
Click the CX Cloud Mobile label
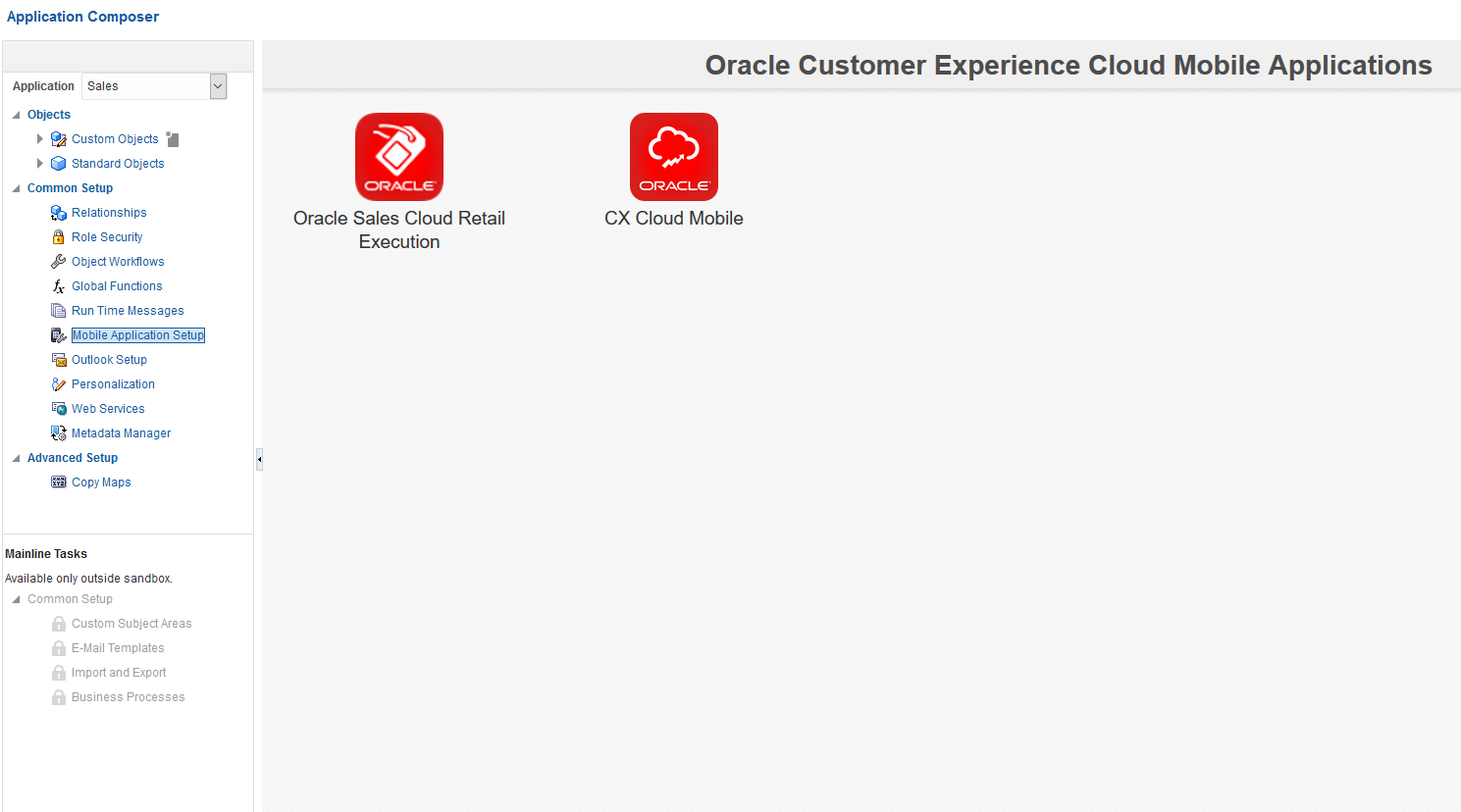[674, 219]
